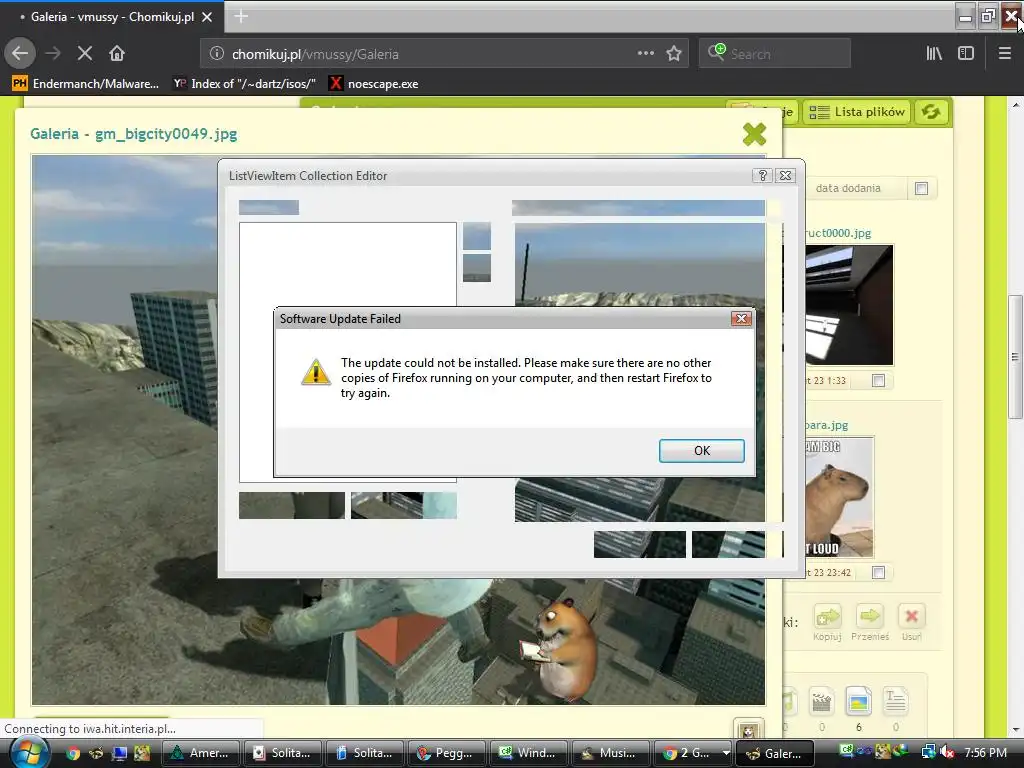Click the forward navigation arrow
Viewport: 1024px width, 768px height.
click(x=53, y=54)
